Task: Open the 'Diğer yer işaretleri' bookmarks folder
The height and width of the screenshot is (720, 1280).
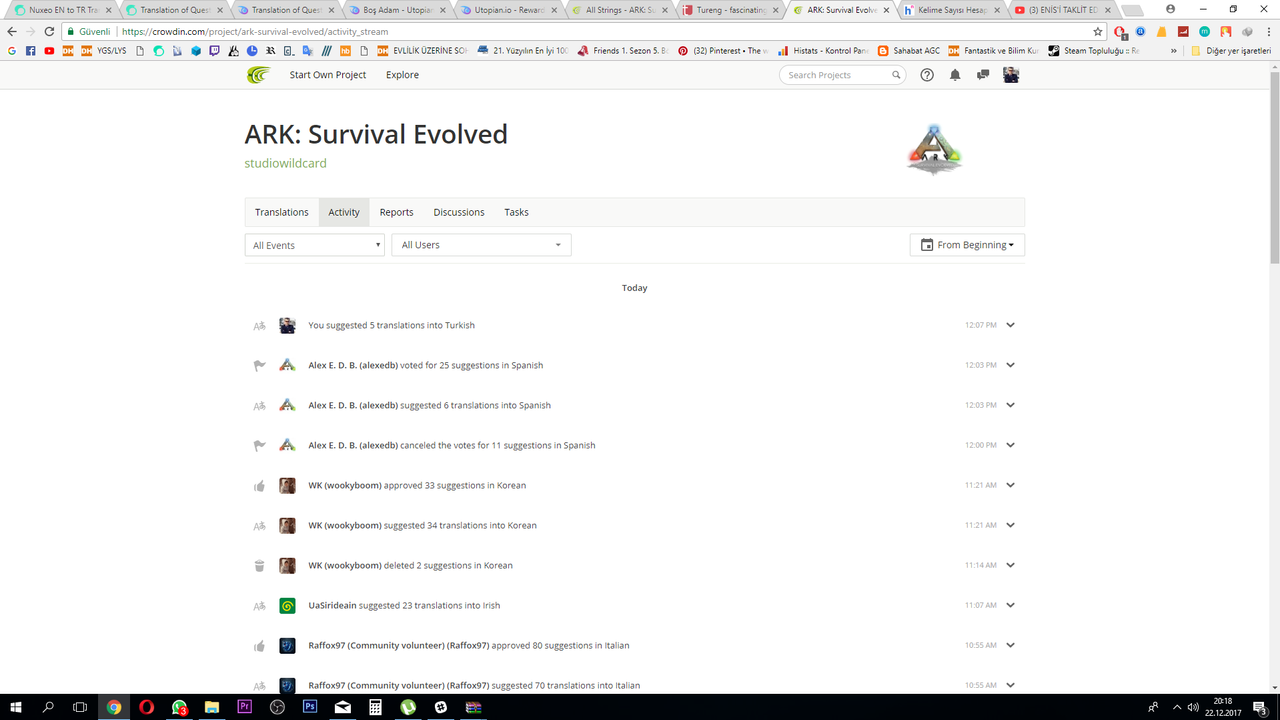Action: point(1231,50)
